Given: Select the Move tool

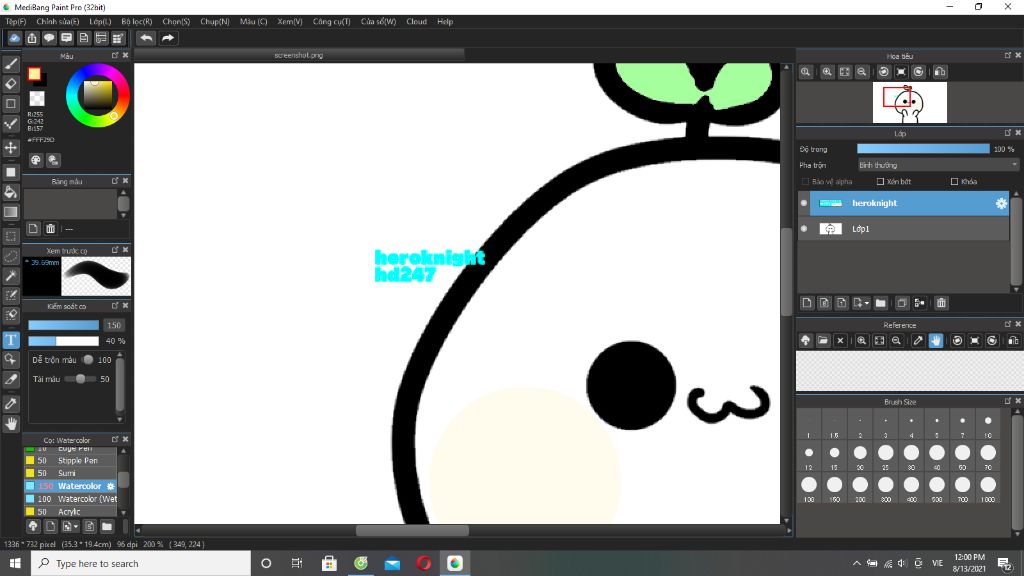Looking at the screenshot, I should pos(10,148).
